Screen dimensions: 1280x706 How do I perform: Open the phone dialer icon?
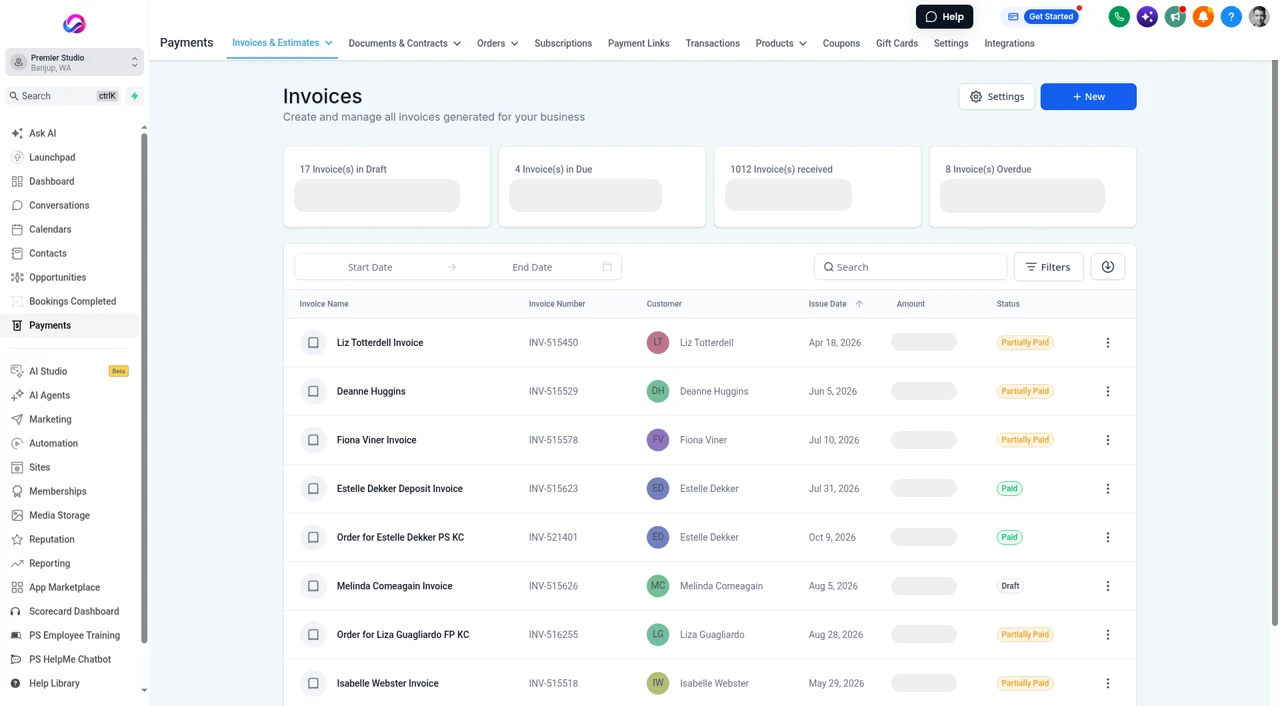pos(1119,17)
